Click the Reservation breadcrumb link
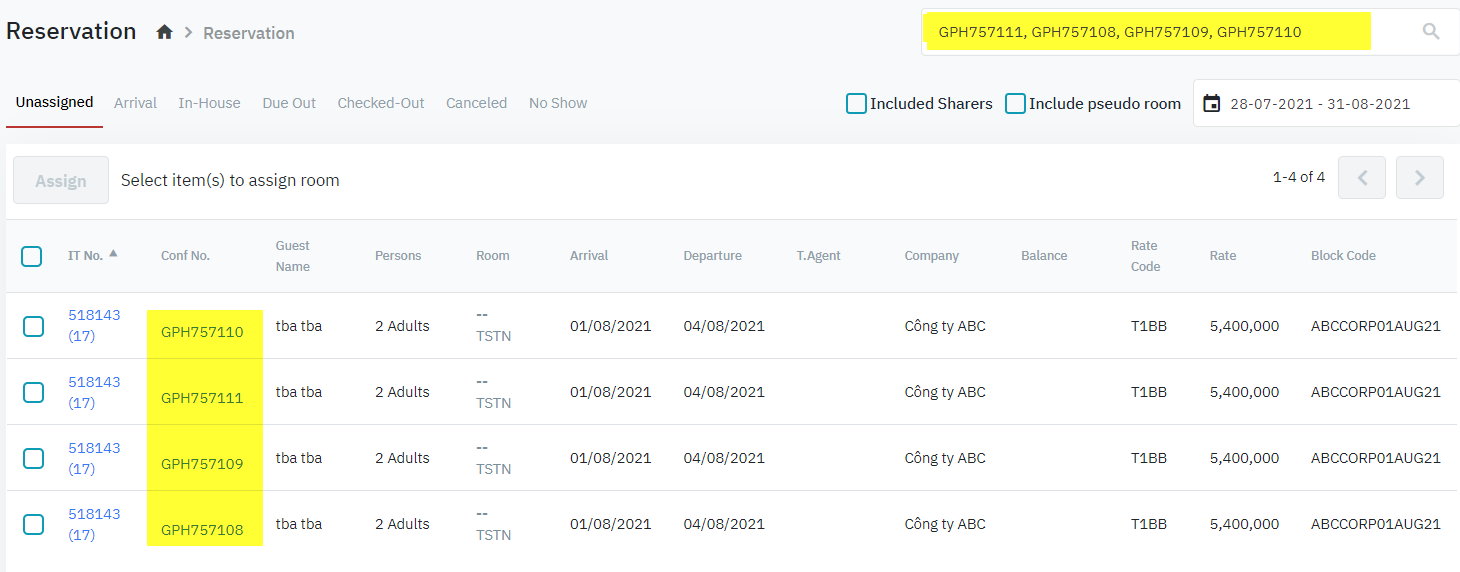This screenshot has height=572, width=1460. [x=248, y=33]
